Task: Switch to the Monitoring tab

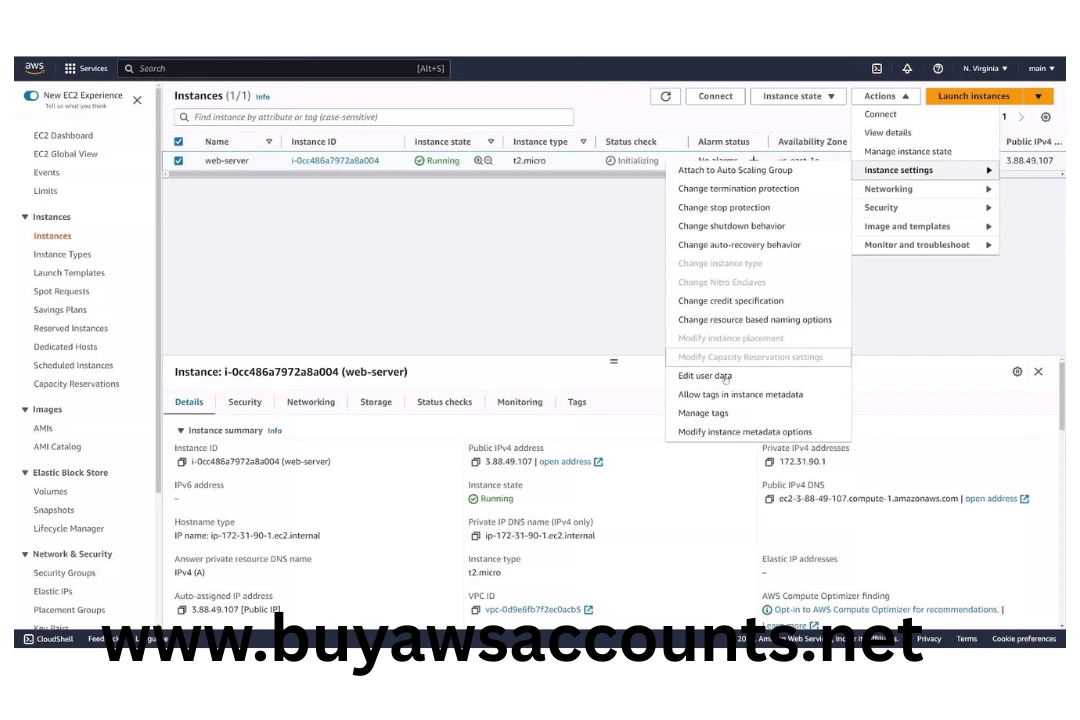Action: pyautogui.click(x=520, y=402)
